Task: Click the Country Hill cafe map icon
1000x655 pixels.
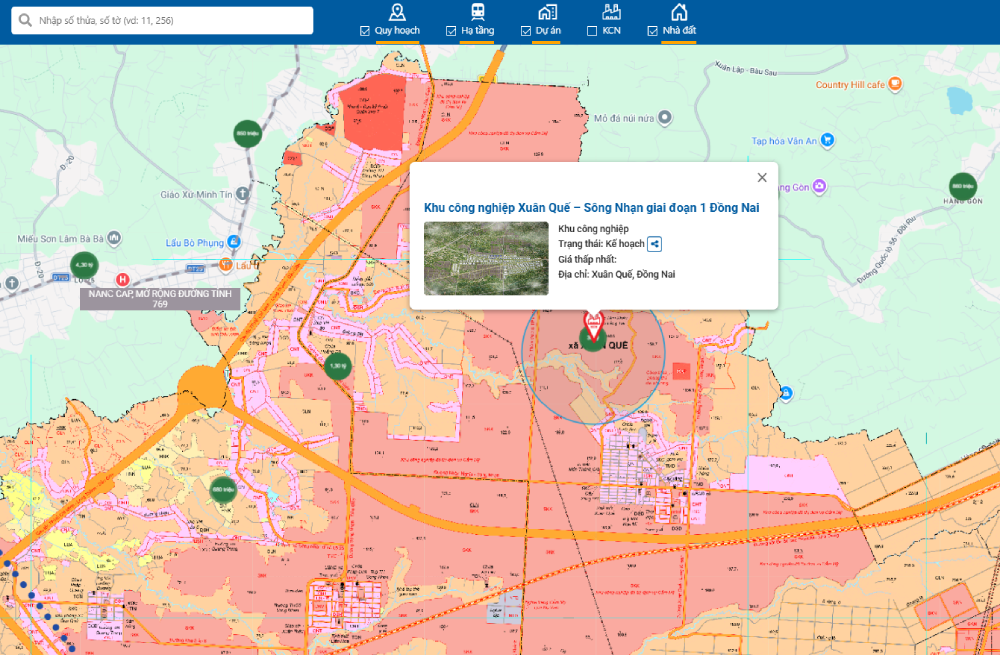Action: coord(896,85)
